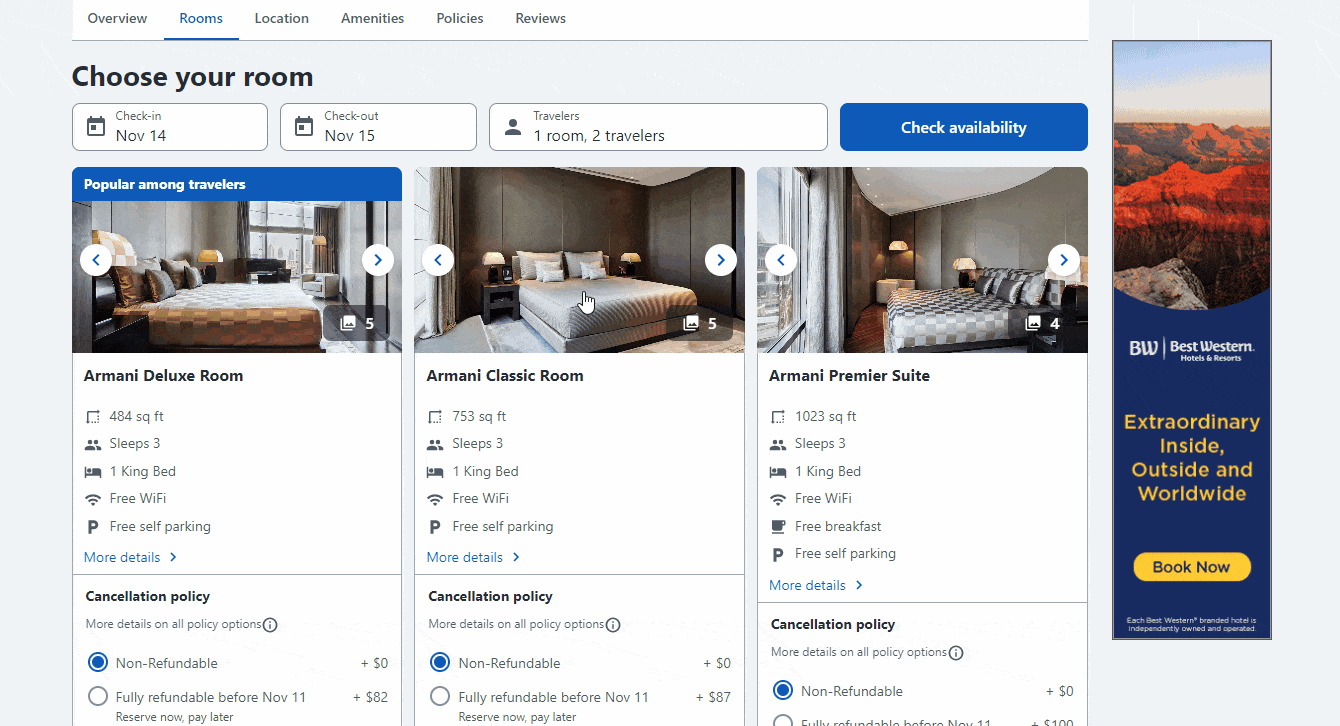This screenshot has width=1340, height=726.
Task: Click the 'Free breakfast' text
Action: (838, 526)
